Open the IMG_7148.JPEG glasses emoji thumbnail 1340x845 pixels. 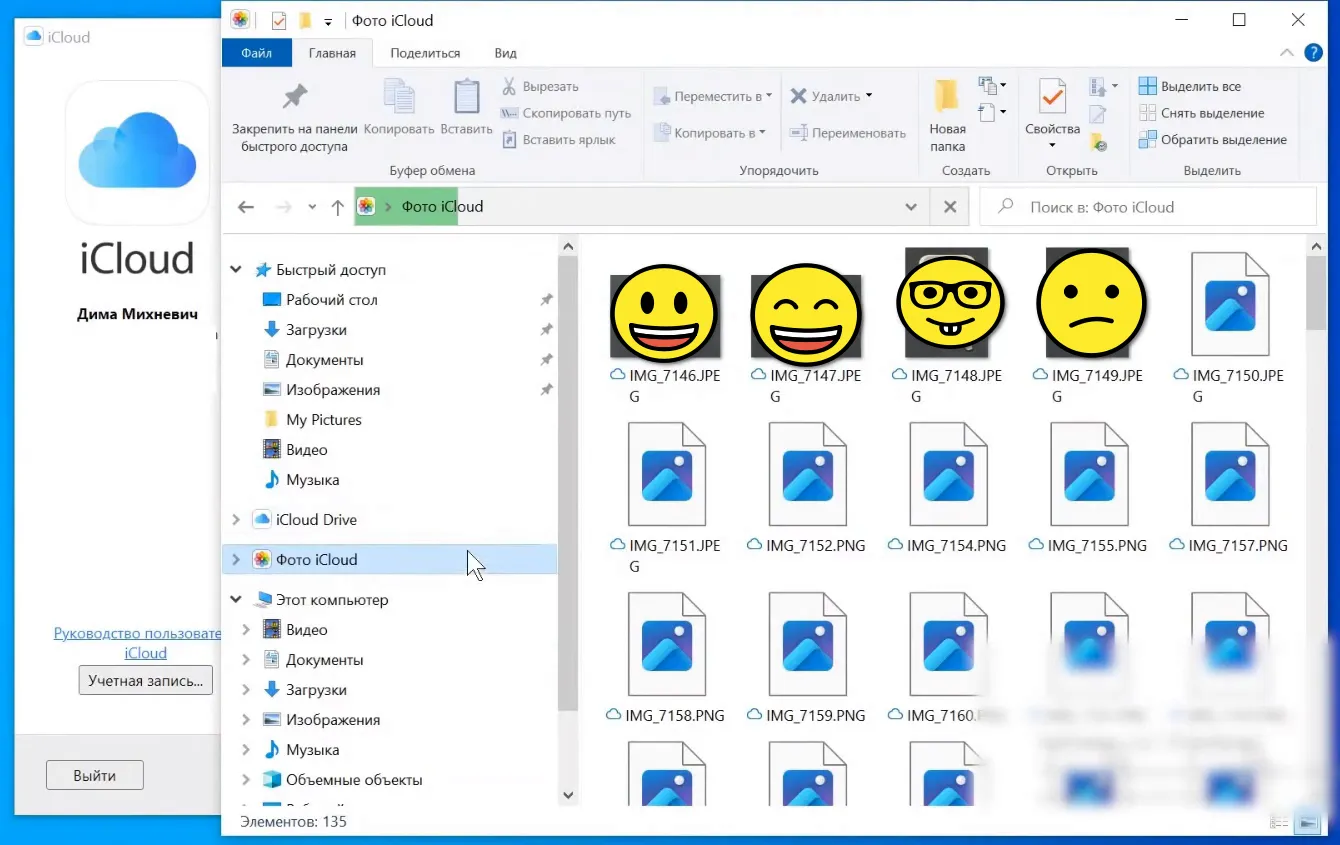coord(948,305)
